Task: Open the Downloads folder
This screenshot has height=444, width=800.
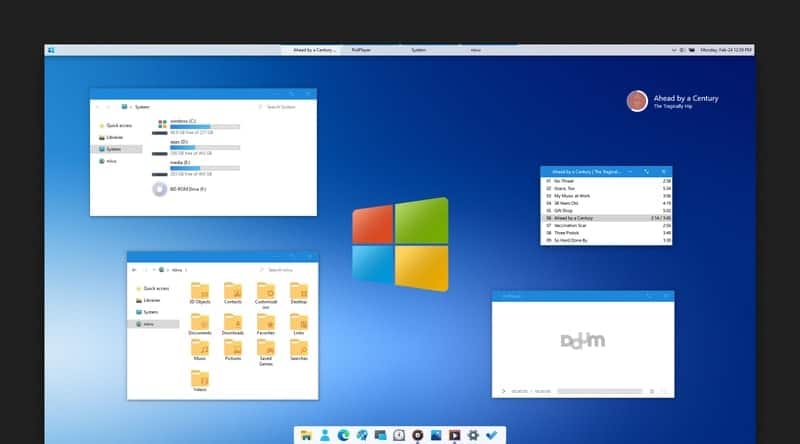Action: coord(233,325)
